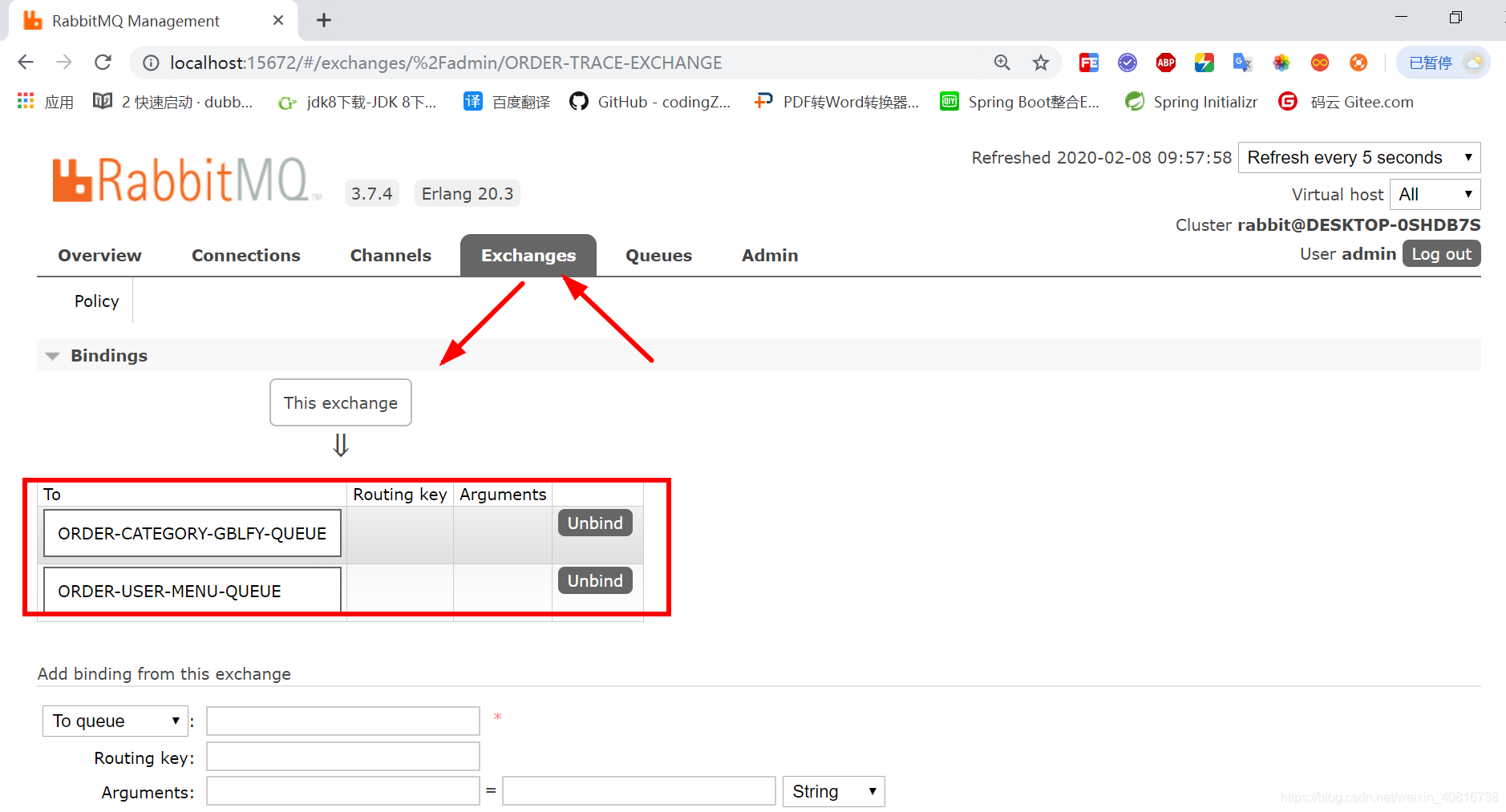The image size is (1506, 812).
Task: Unbind ORDER-CATEGORY-GBLFY-QUEUE
Action: coord(595,523)
